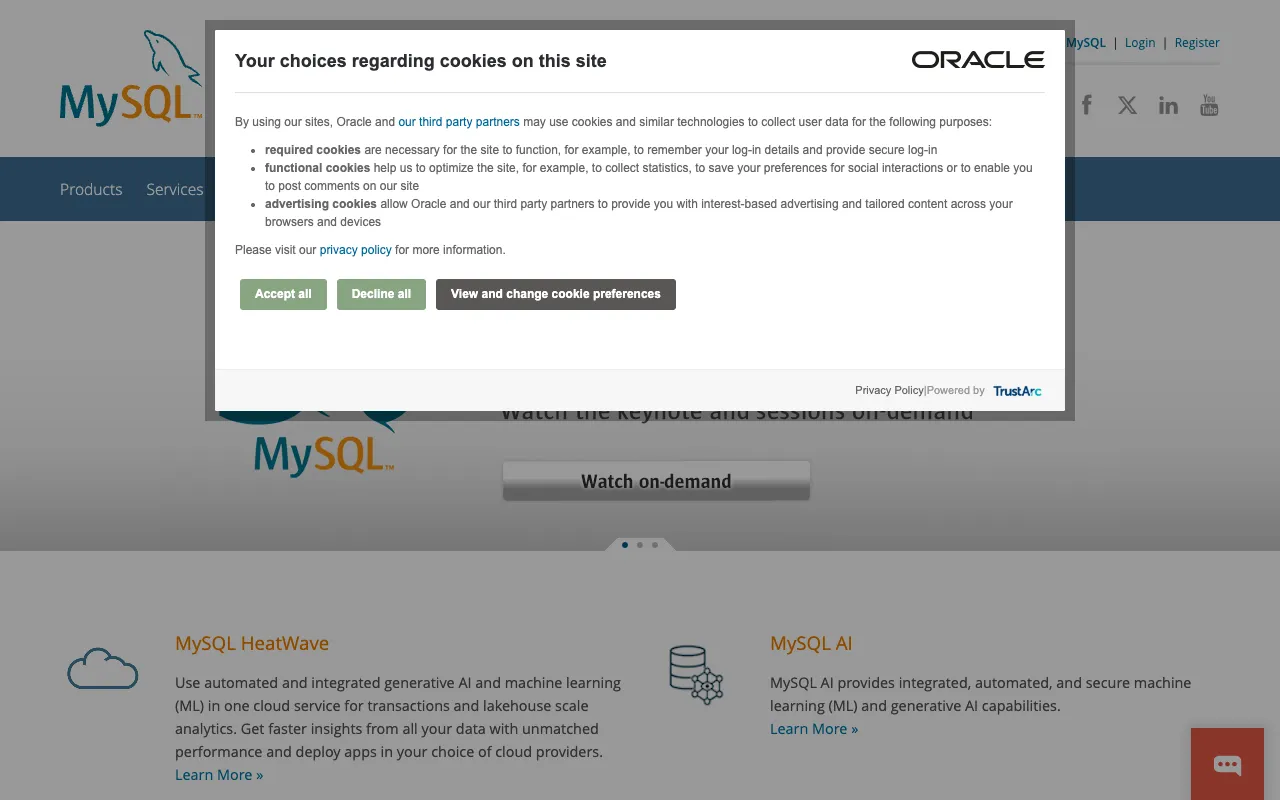Select the MySQL.com menu link
The width and height of the screenshot is (1280, 800).
1085,42
